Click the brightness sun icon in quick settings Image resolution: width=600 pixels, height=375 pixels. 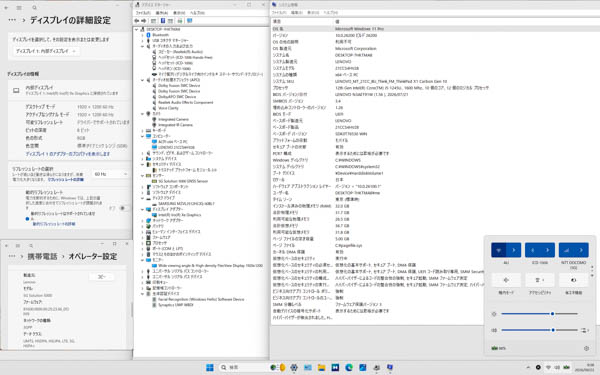[x=494, y=314]
